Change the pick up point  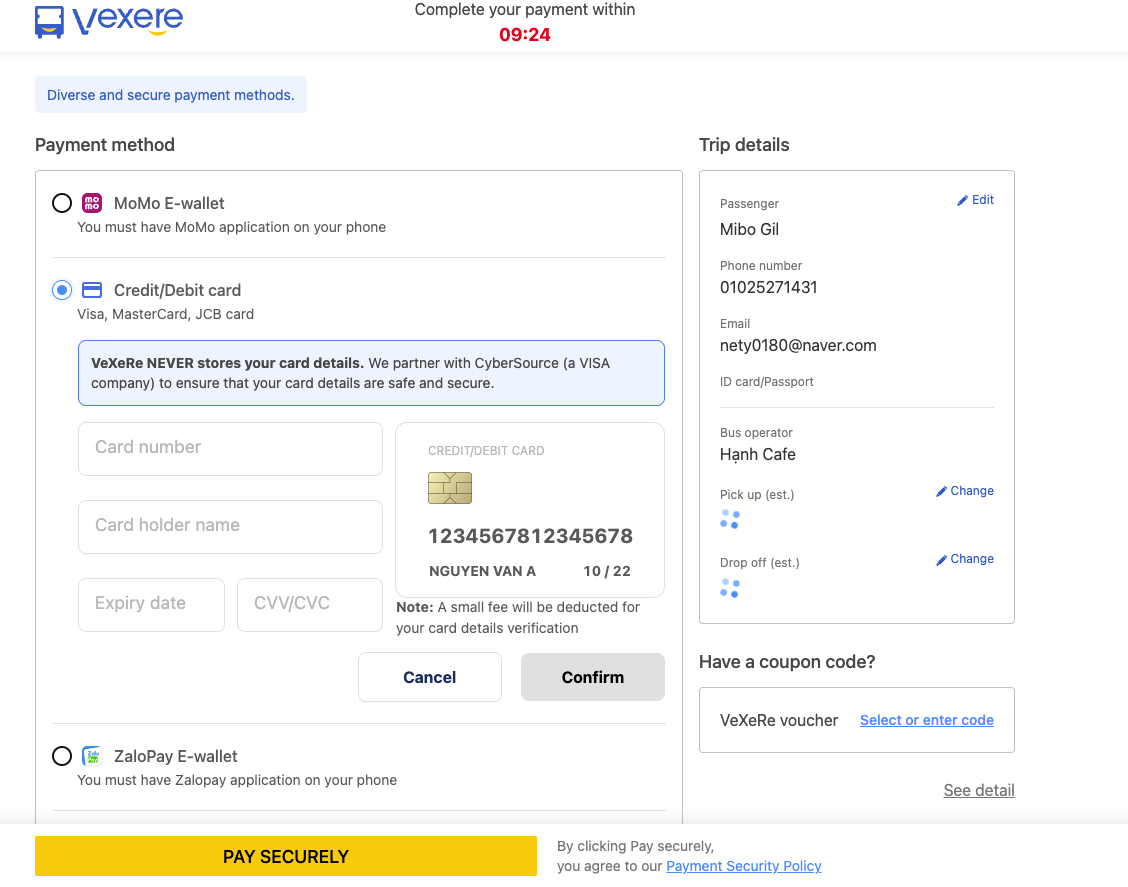[x=965, y=491]
